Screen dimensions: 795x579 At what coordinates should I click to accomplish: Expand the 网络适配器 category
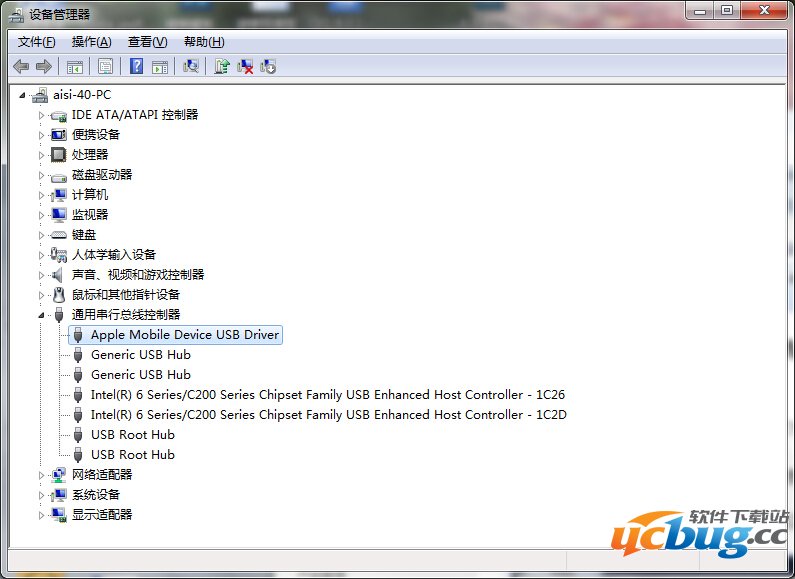(x=42, y=475)
